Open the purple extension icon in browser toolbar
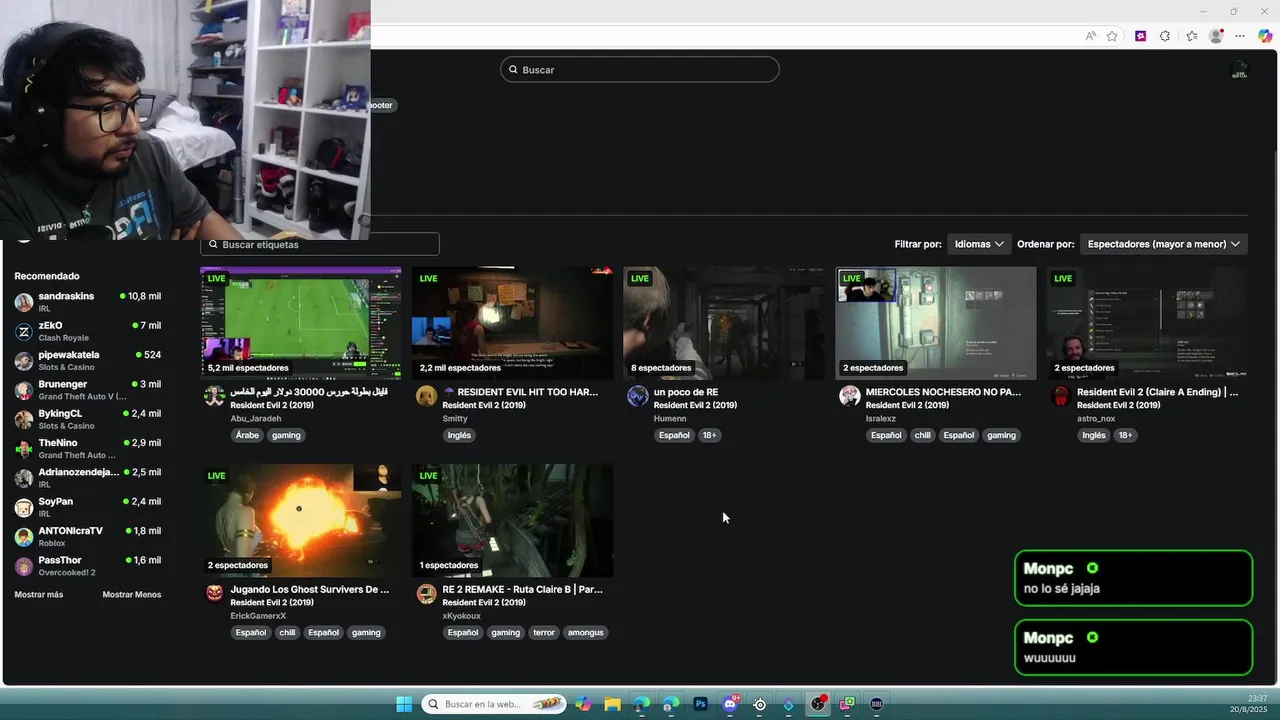Viewport: 1280px width, 720px height. (1140, 36)
